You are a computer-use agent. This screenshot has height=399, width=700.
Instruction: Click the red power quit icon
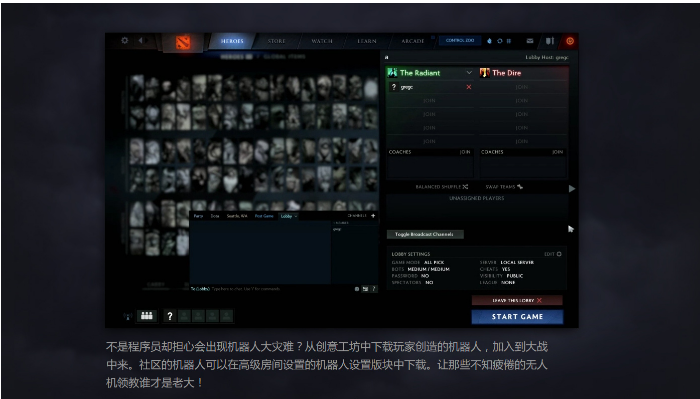point(570,41)
